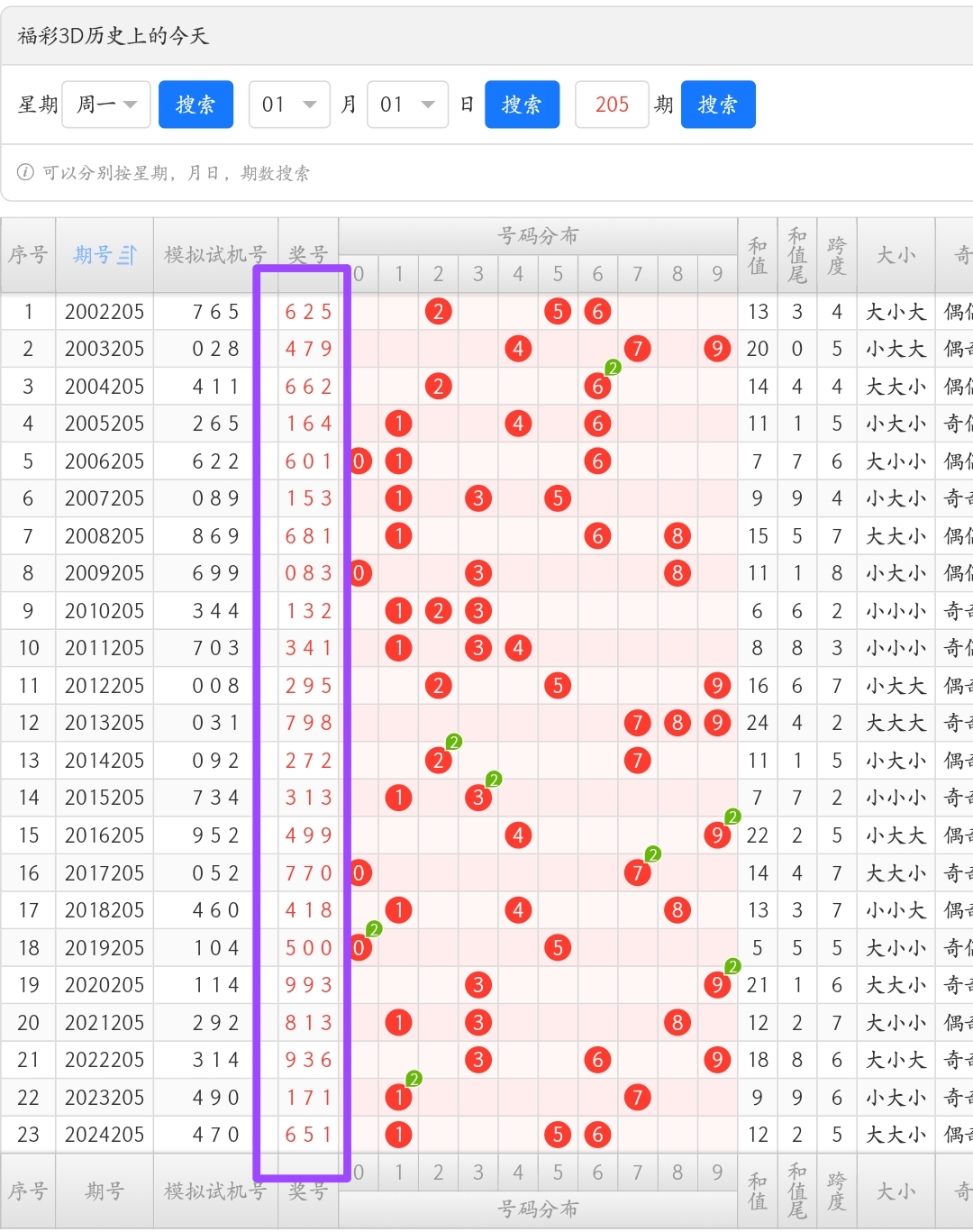Click the top 序号 column header
Viewport: 973px width, 1232px height.
pos(28,255)
